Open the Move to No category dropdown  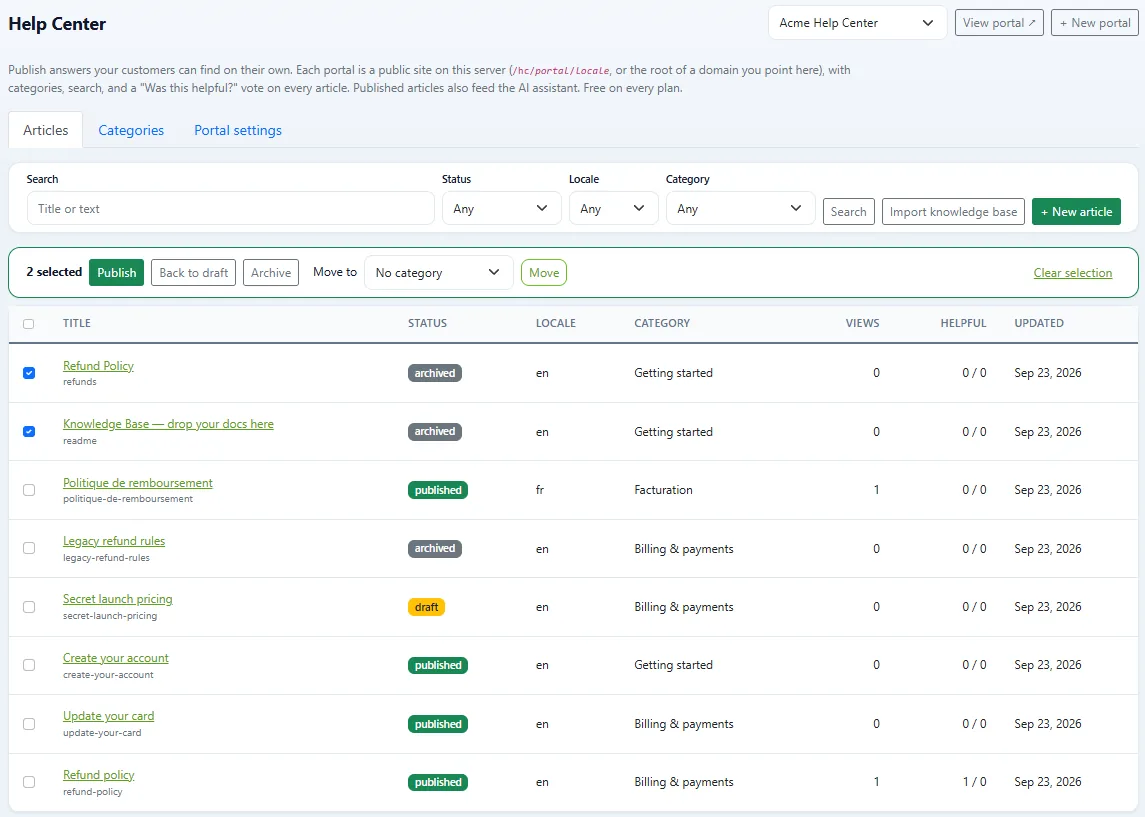click(x=438, y=272)
